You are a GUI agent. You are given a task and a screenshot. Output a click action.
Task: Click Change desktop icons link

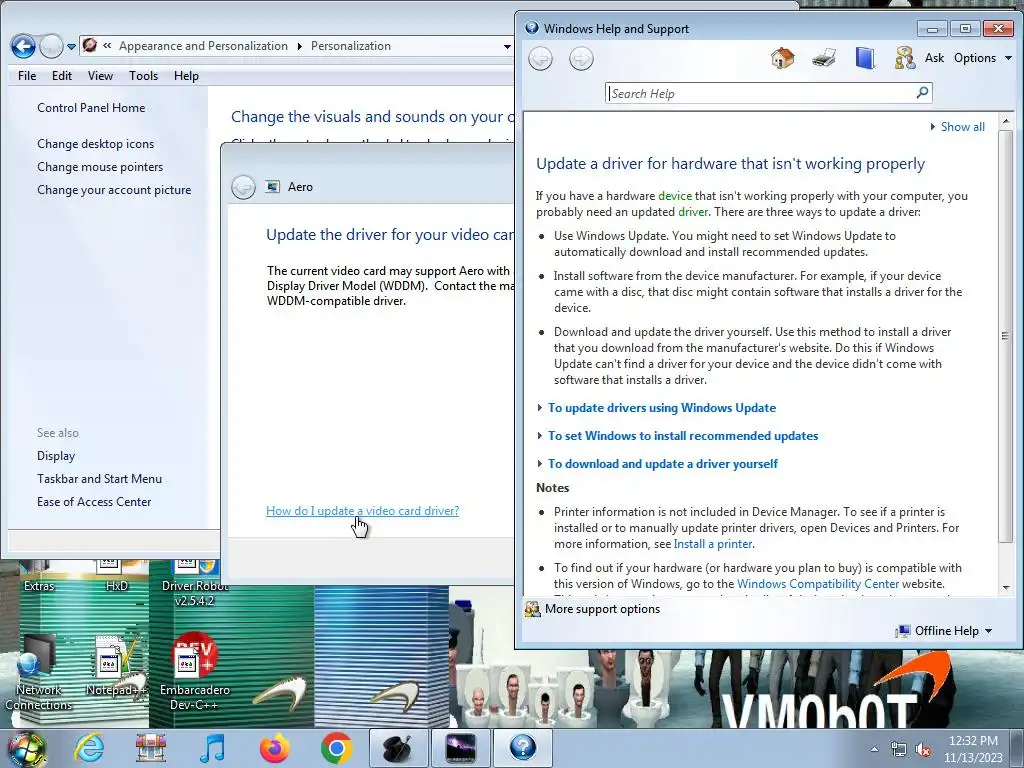(95, 144)
